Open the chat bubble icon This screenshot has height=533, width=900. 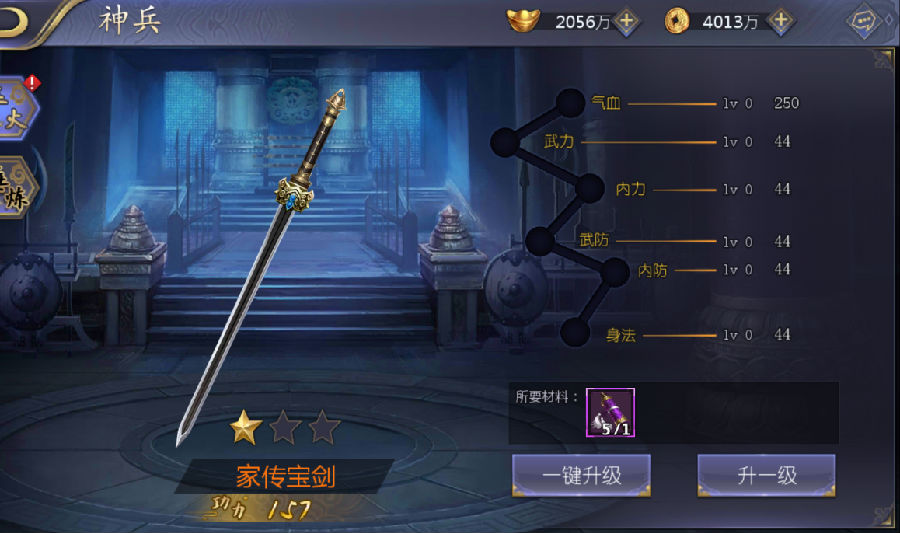tap(864, 22)
